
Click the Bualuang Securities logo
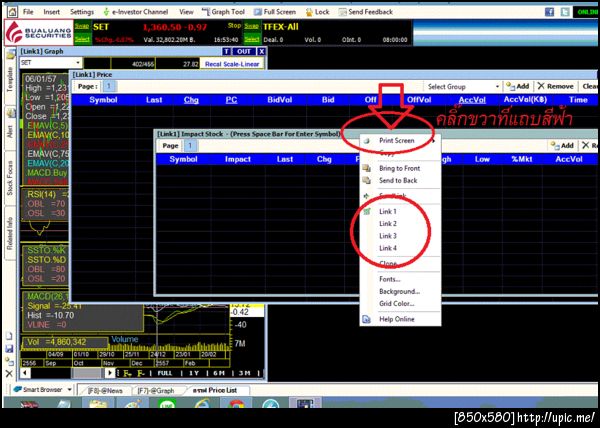39,33
